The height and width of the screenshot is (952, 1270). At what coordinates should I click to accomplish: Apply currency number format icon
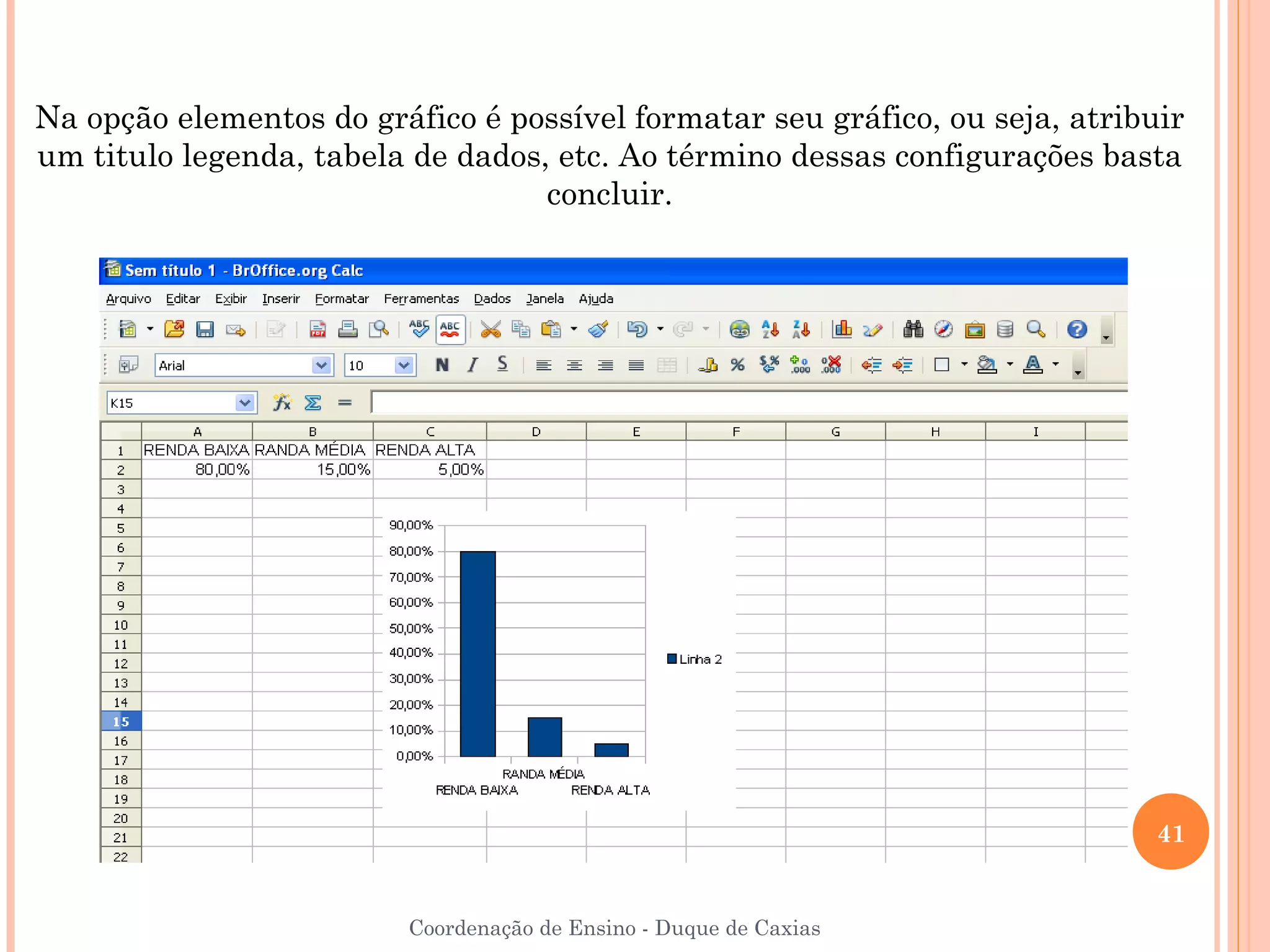coord(708,365)
